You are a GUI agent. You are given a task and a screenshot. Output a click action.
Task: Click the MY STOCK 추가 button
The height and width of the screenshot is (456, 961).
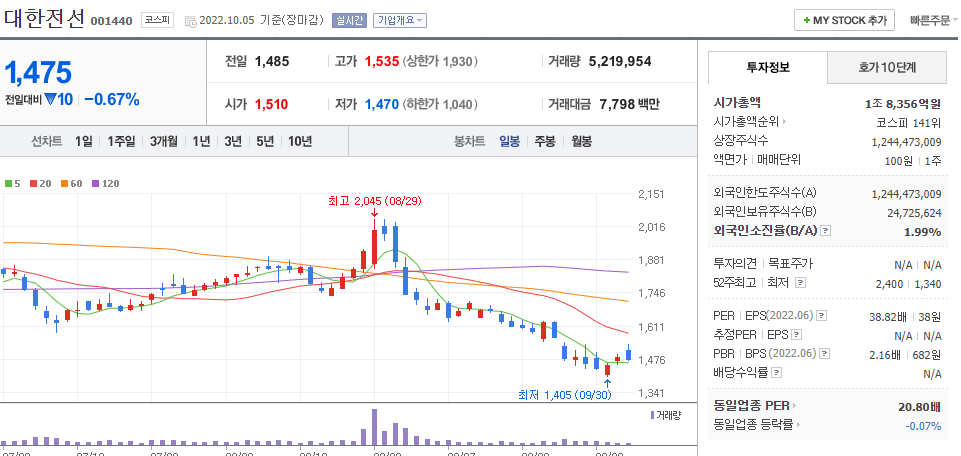point(845,20)
